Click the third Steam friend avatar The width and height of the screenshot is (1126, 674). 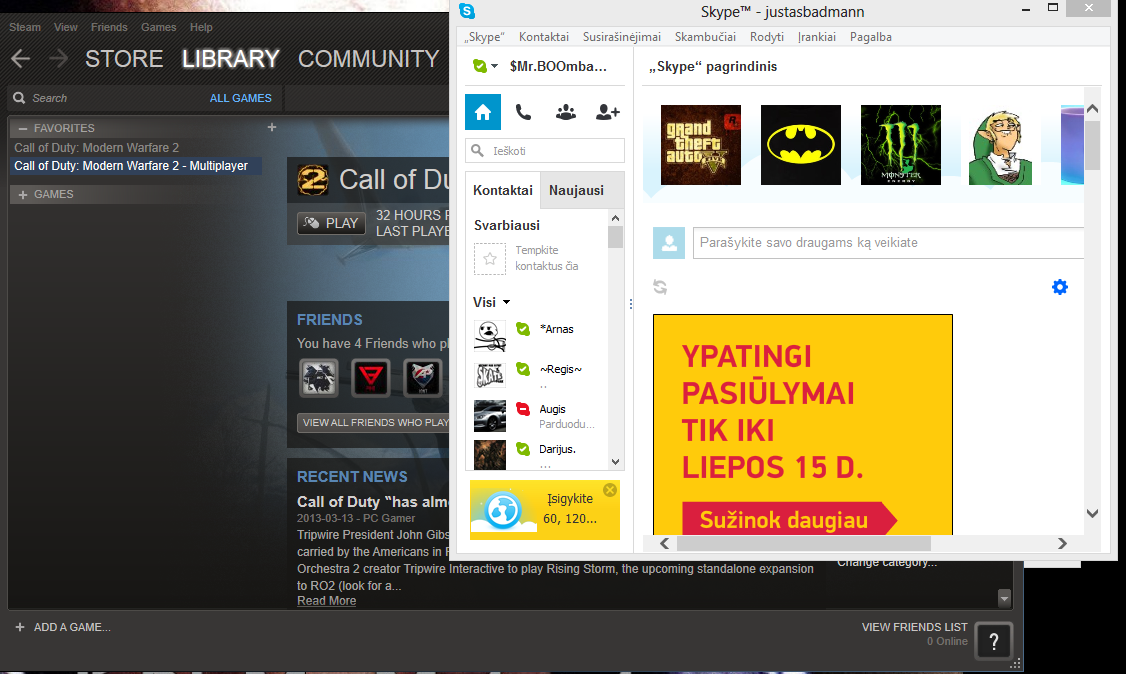(x=423, y=378)
